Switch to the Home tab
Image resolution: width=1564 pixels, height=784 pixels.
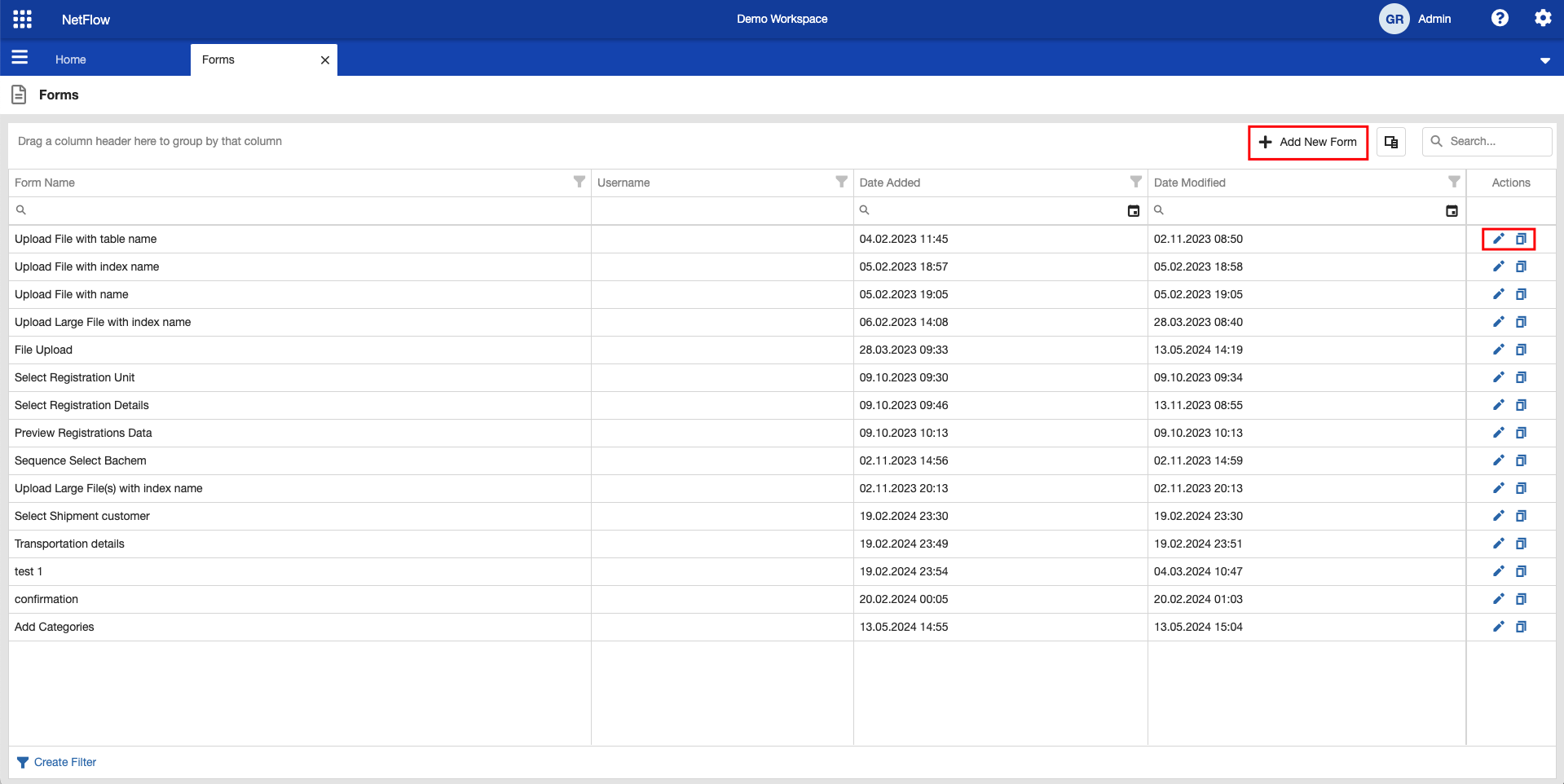tap(71, 59)
